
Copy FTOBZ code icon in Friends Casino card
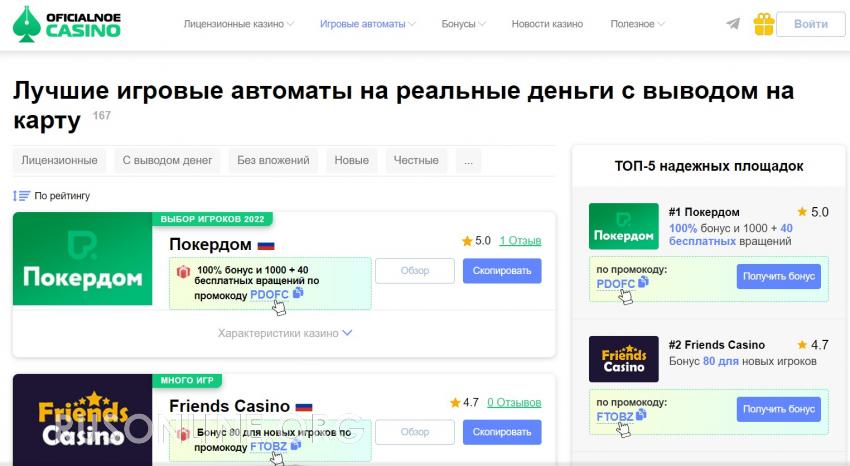[x=295, y=445]
